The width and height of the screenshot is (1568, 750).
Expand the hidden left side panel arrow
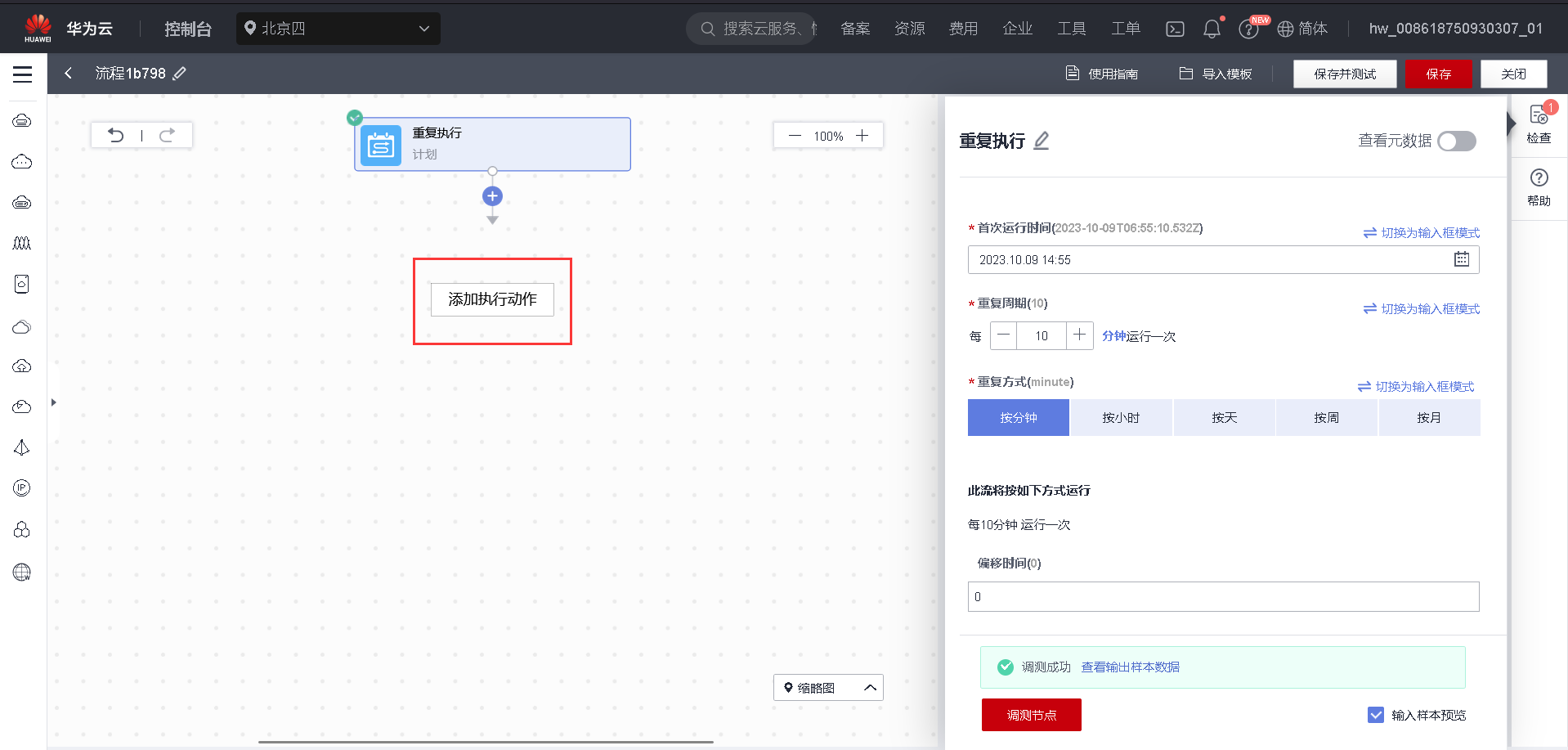[53, 402]
